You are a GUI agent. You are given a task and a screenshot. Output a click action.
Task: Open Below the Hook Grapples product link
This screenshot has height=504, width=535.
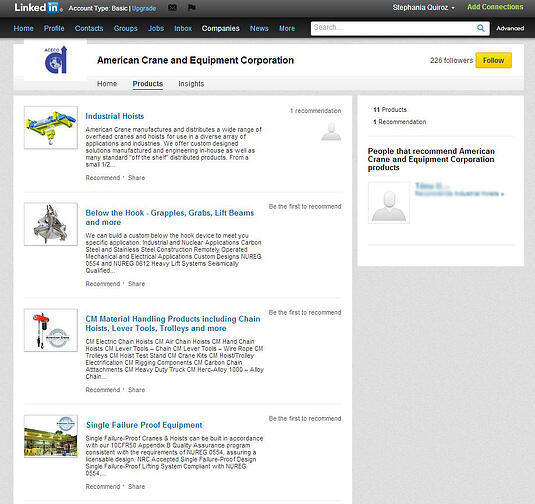tap(170, 217)
